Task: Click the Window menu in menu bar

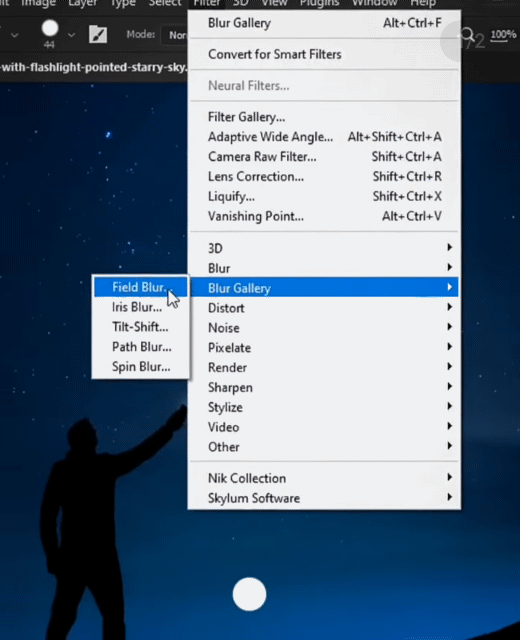Action: (374, 3)
